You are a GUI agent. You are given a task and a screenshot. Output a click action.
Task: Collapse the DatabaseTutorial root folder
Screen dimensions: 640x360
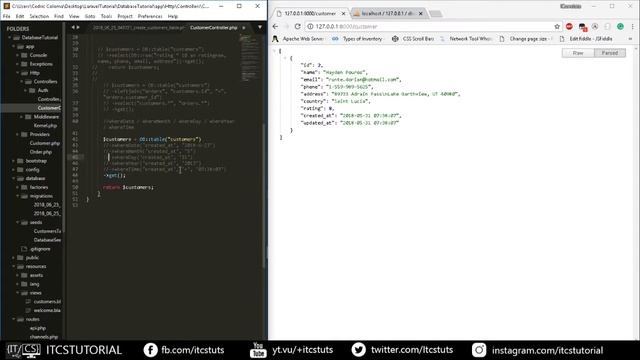pyautogui.click(x=10, y=38)
